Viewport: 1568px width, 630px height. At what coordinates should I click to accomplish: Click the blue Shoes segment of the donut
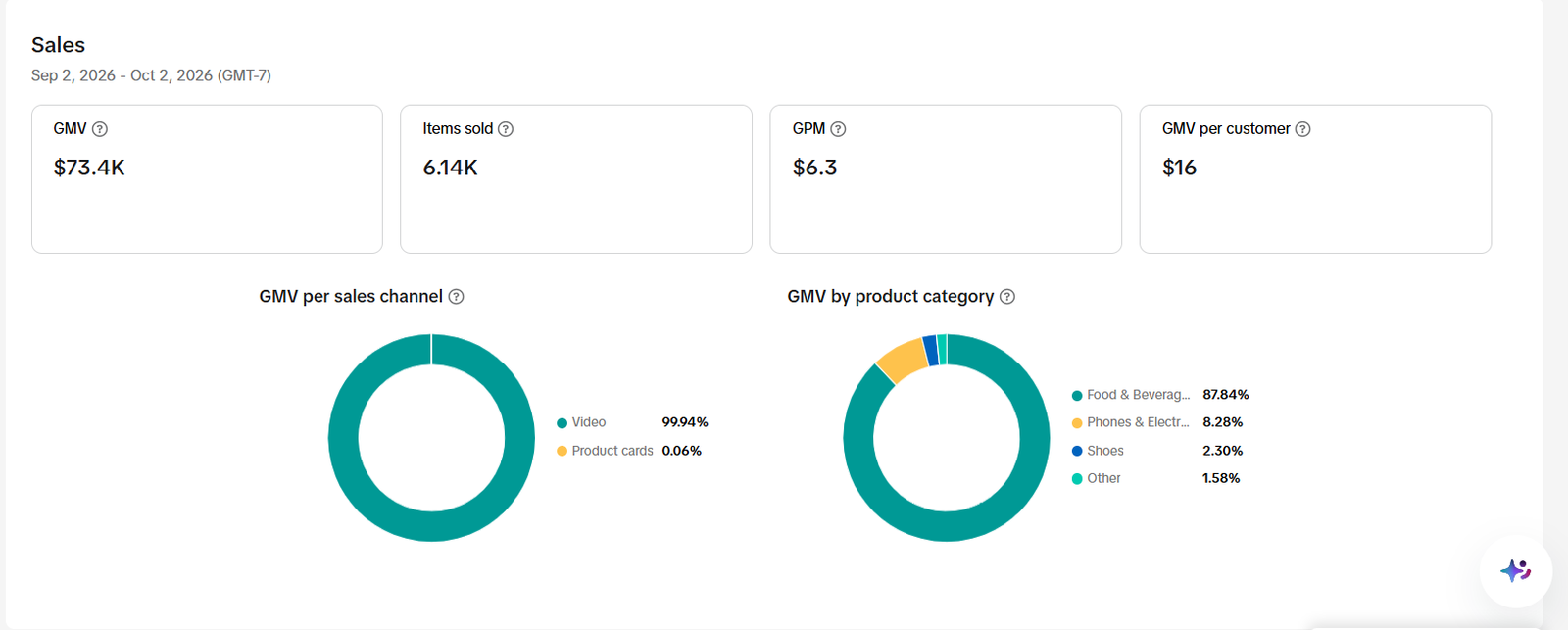tap(931, 351)
